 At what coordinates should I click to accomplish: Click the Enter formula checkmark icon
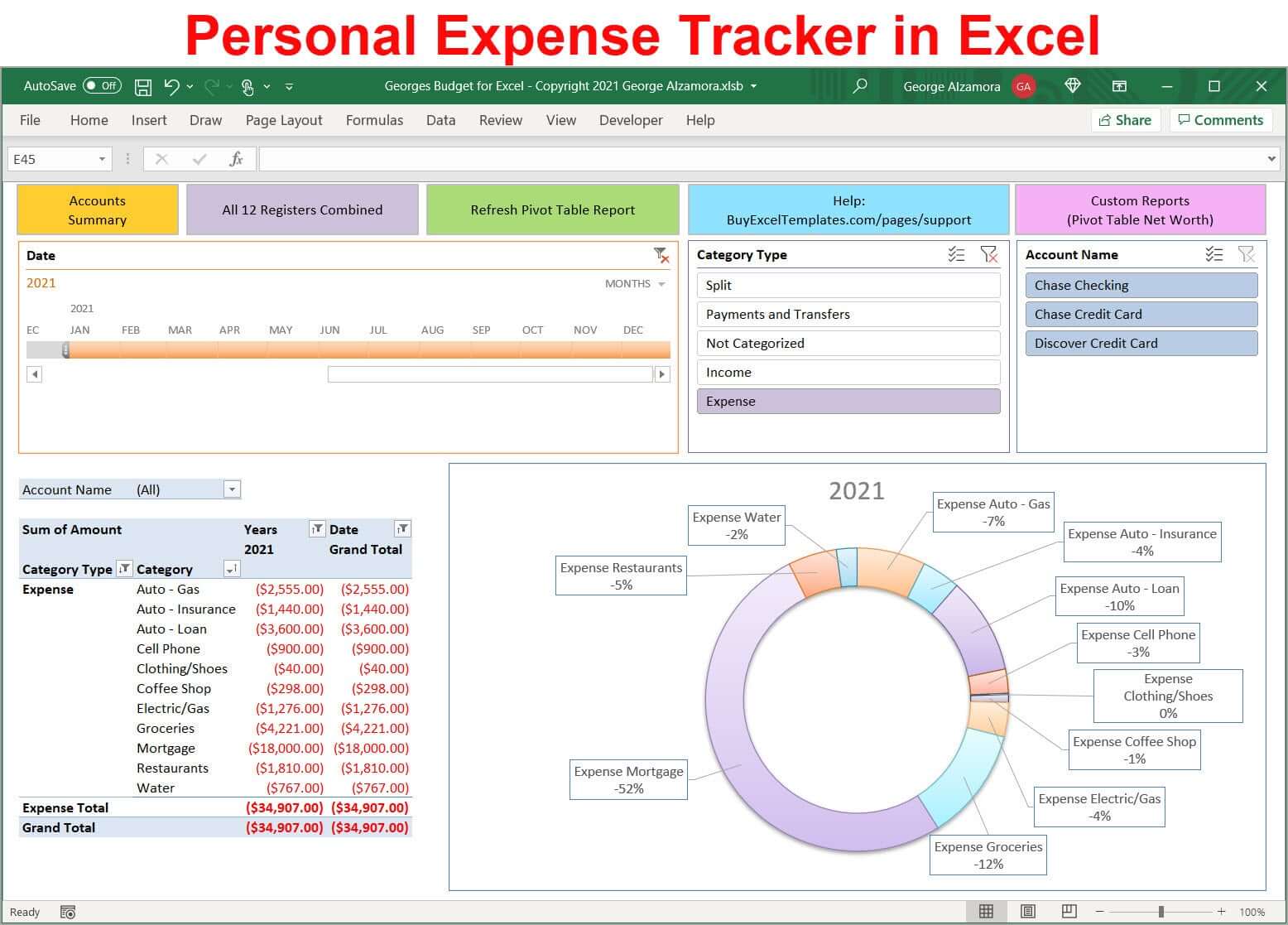(199, 159)
